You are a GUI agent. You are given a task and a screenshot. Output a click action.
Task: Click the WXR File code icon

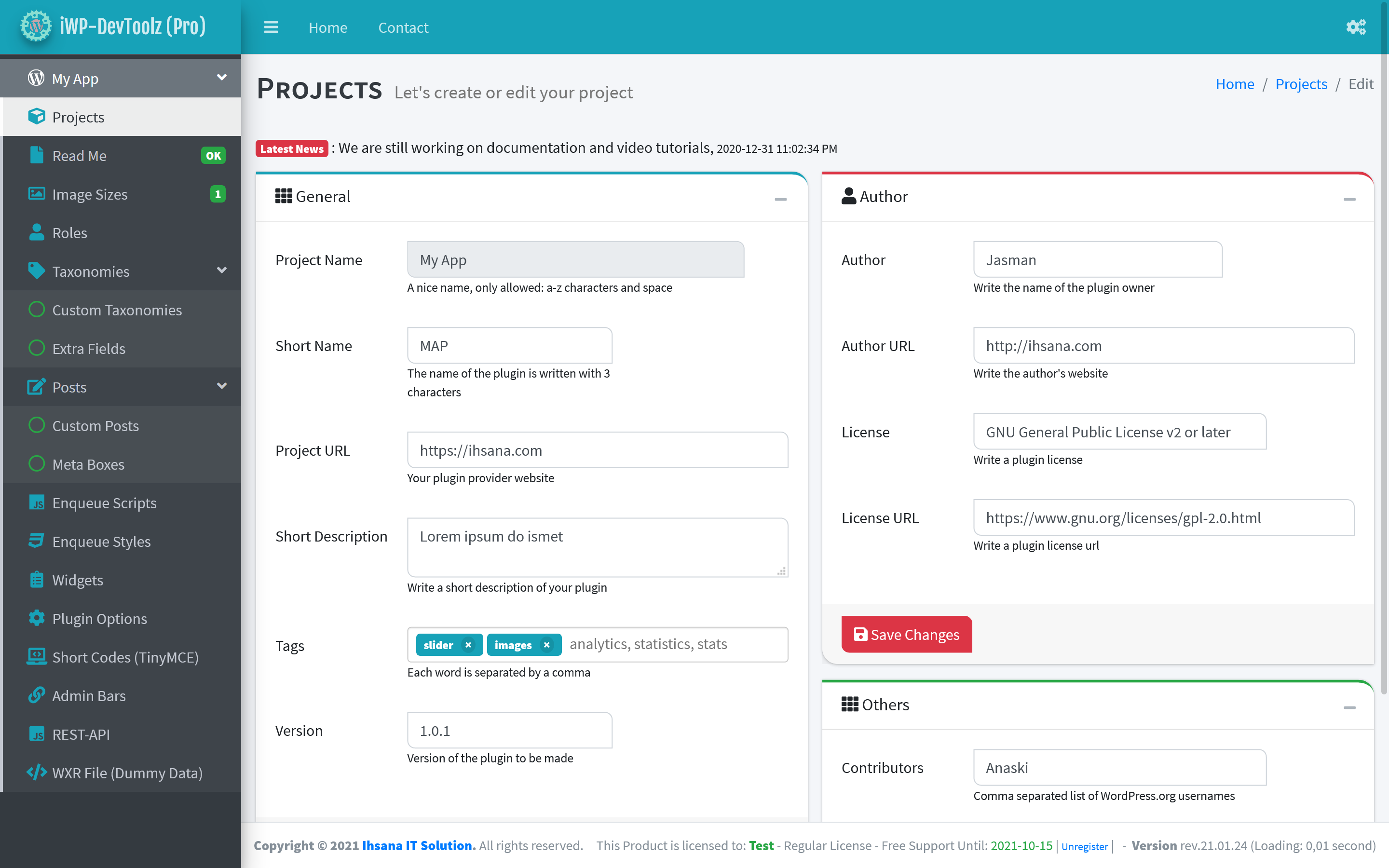click(x=36, y=772)
